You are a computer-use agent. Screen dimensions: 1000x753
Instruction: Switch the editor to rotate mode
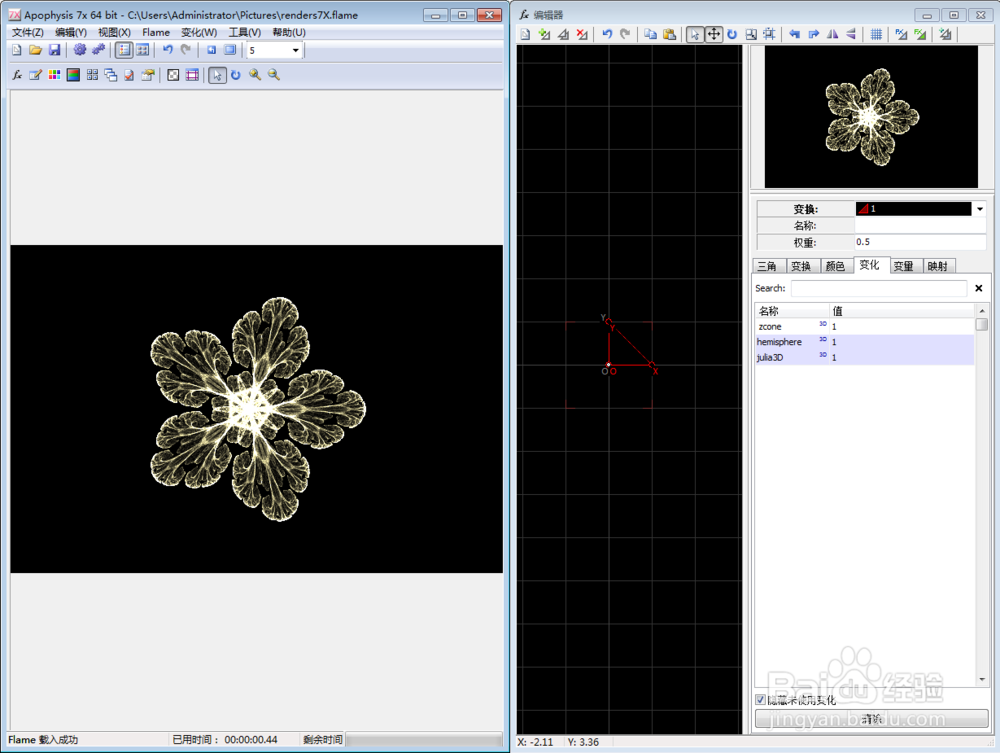tap(733, 34)
